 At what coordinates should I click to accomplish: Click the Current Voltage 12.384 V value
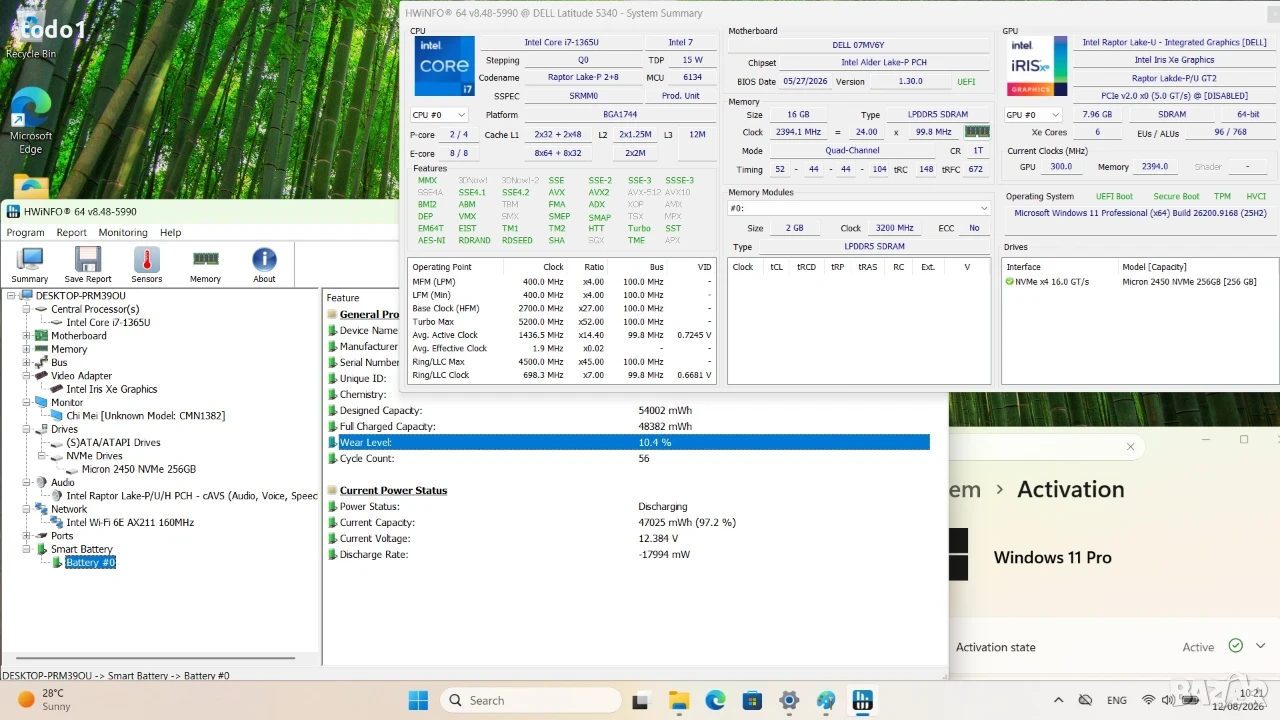point(660,538)
